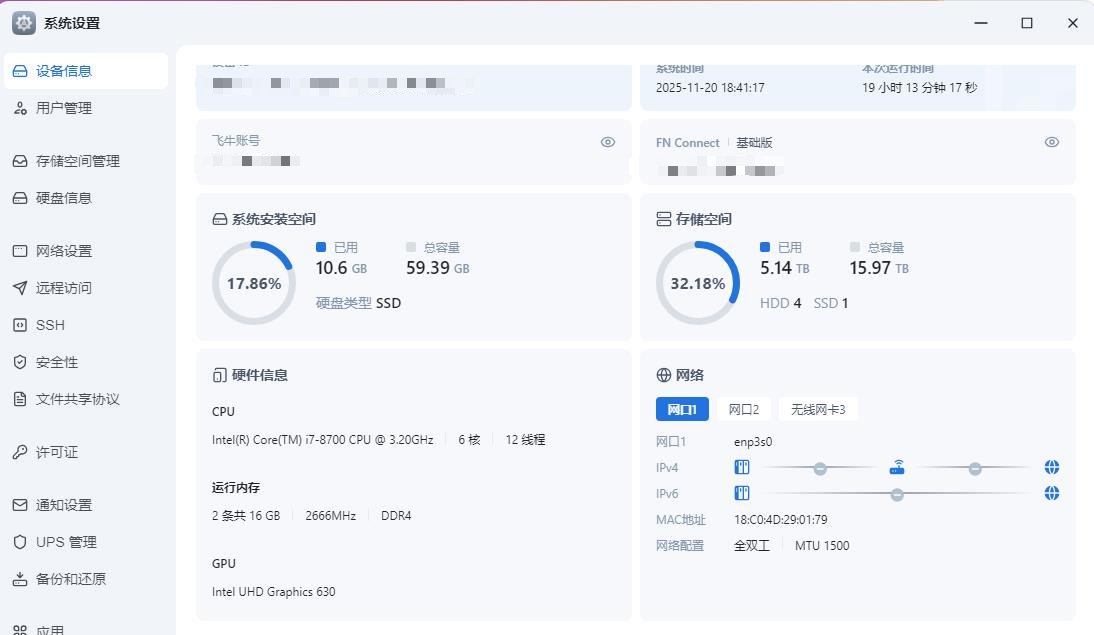Select the 备份和还原 icon
Screen dimensions: 1094x635
click(x=21, y=579)
